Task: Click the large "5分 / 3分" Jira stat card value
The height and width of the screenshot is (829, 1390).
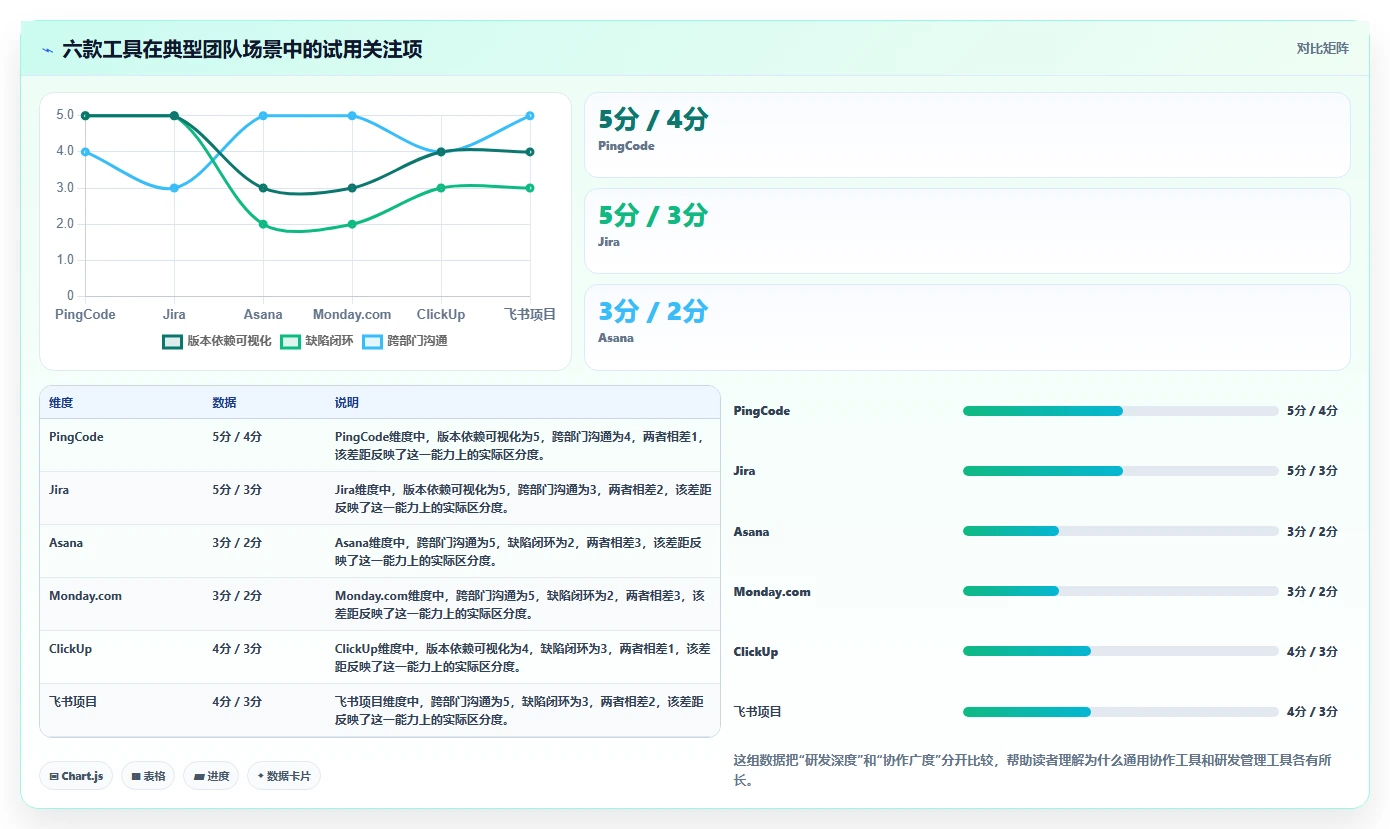Action: click(653, 215)
